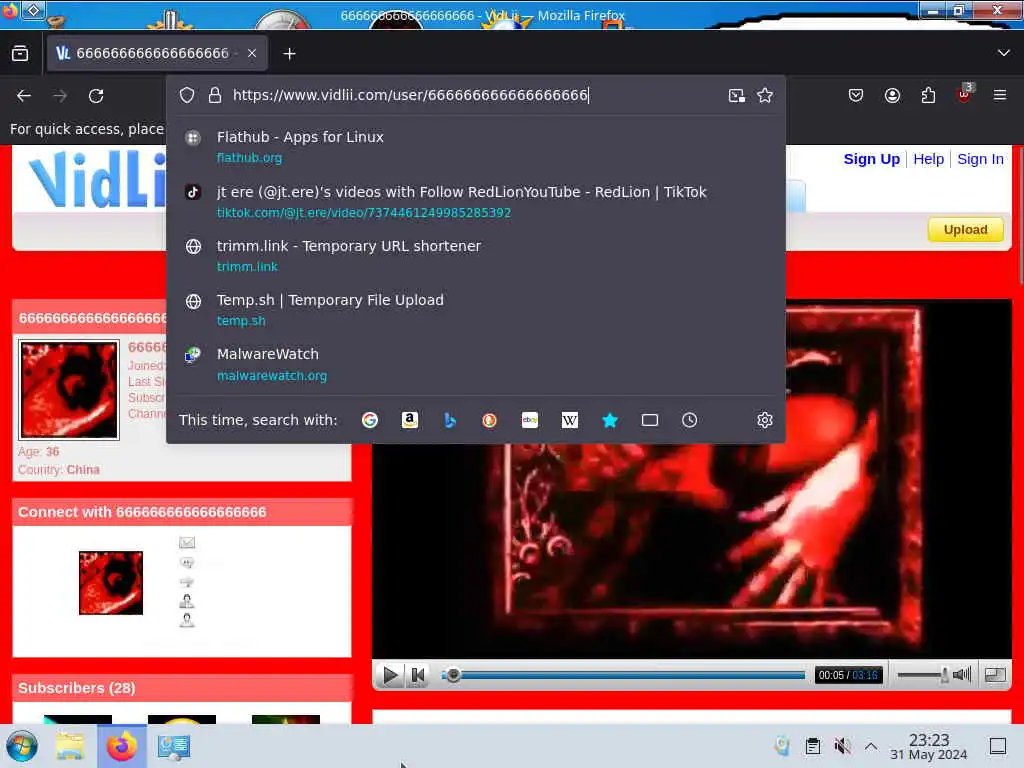This screenshot has height=768, width=1024.
Task: Close the 666666 VidLii tab
Action: click(252, 54)
